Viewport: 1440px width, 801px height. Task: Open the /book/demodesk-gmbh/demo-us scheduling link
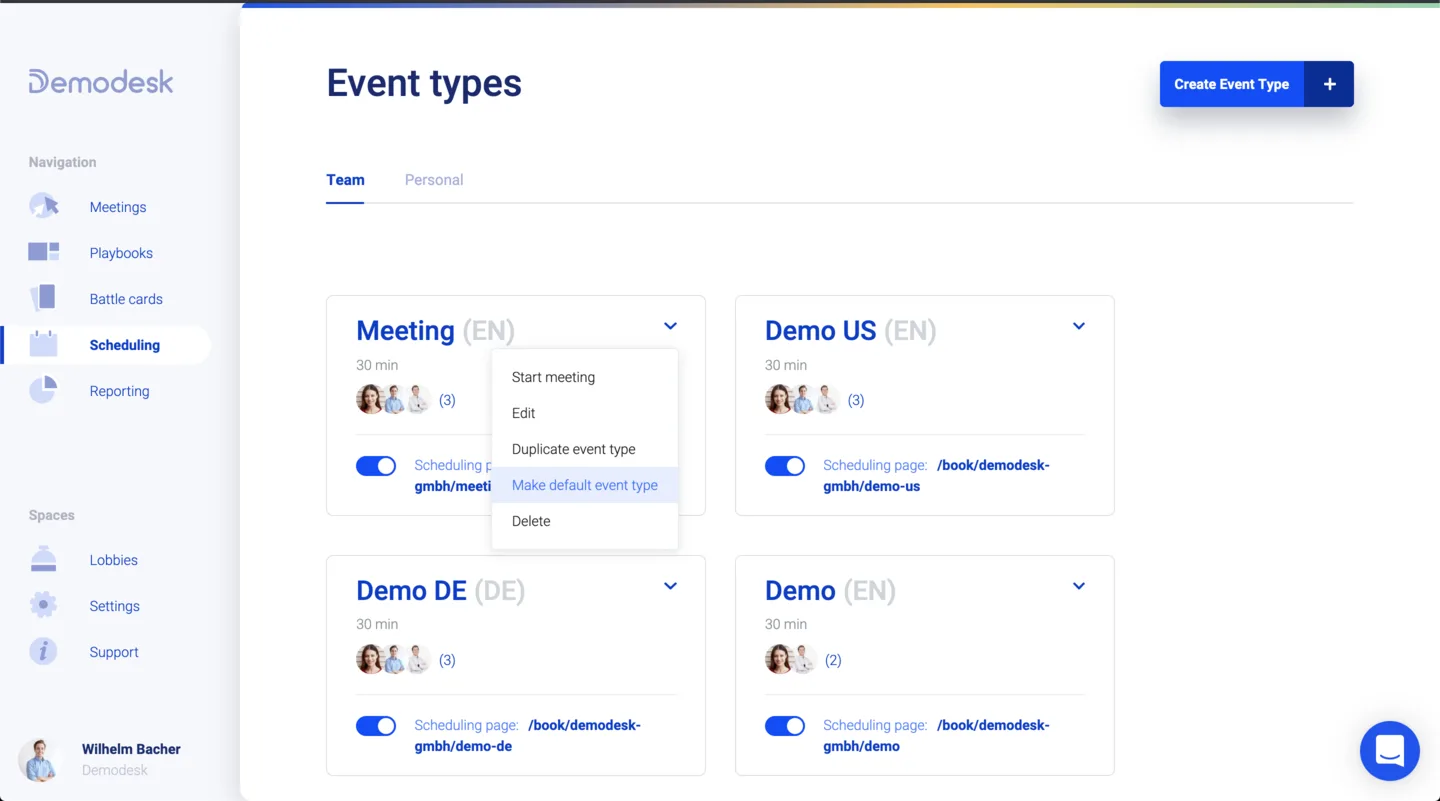pyautogui.click(x=936, y=476)
